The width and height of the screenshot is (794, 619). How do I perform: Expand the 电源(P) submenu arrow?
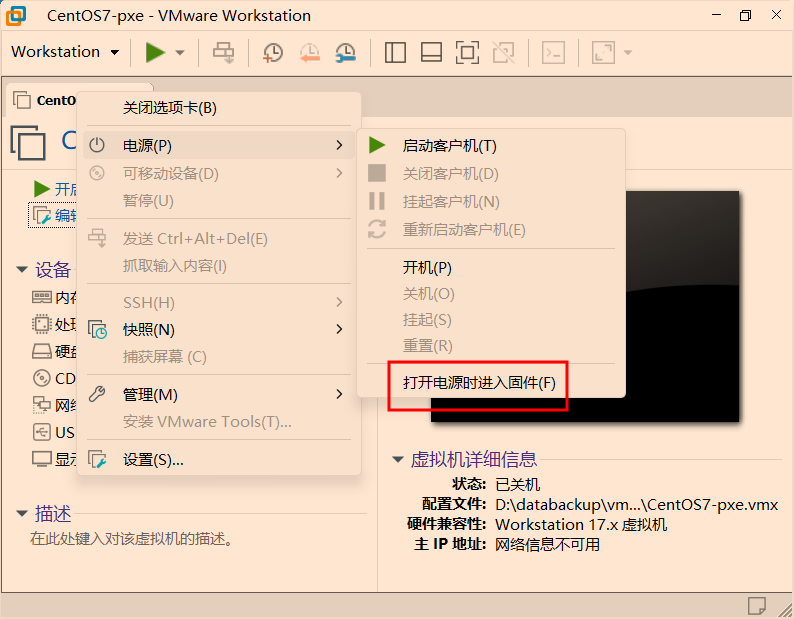coord(339,145)
